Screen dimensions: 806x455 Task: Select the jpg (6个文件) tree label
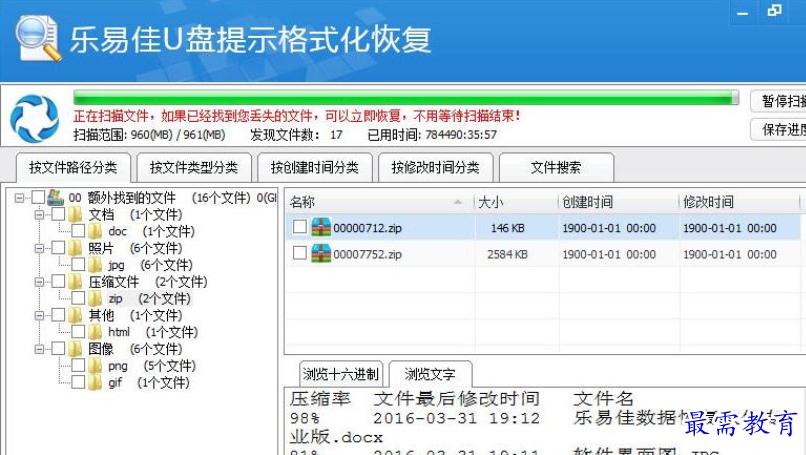(x=150, y=265)
